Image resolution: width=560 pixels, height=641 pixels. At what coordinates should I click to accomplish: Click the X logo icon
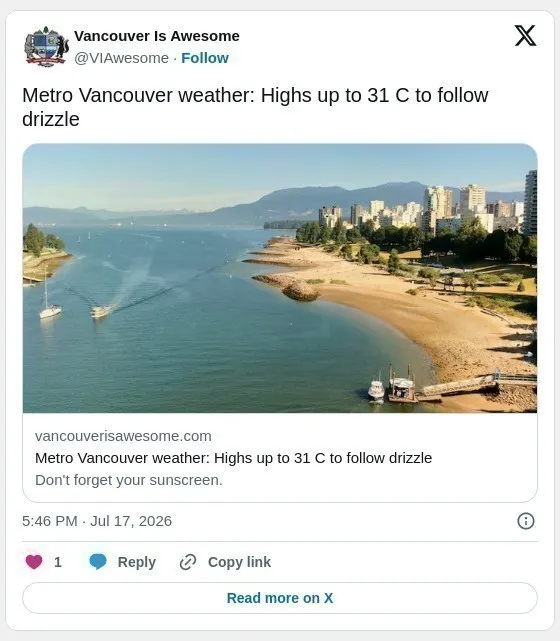coord(525,36)
